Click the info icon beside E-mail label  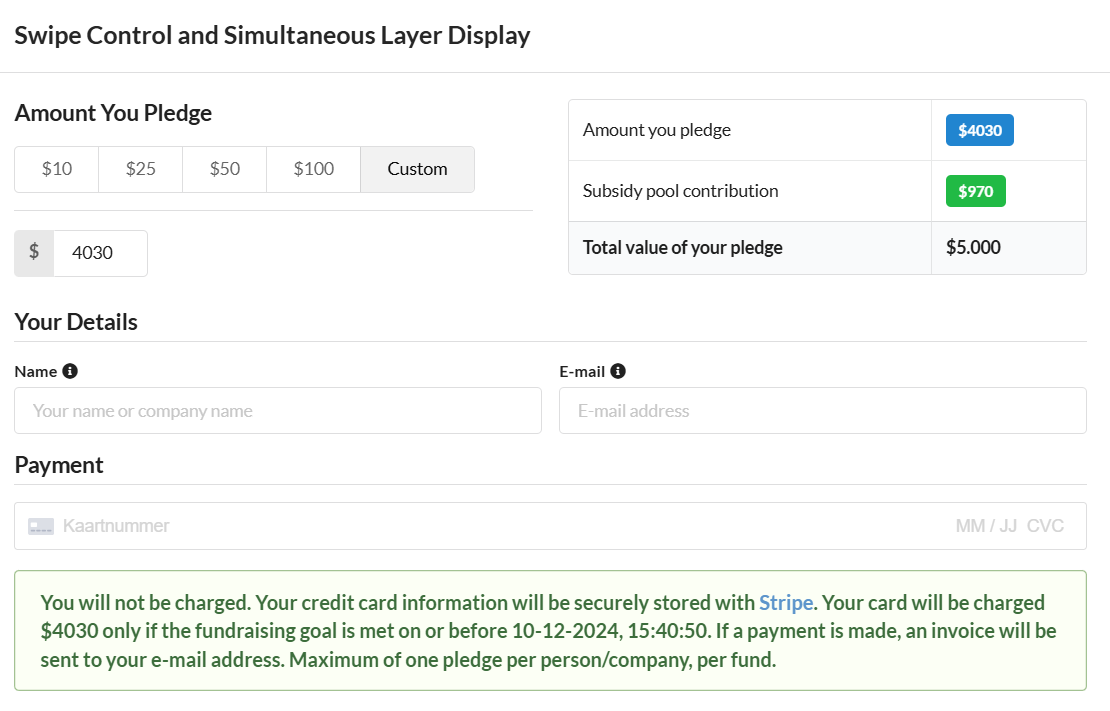pyautogui.click(x=618, y=371)
